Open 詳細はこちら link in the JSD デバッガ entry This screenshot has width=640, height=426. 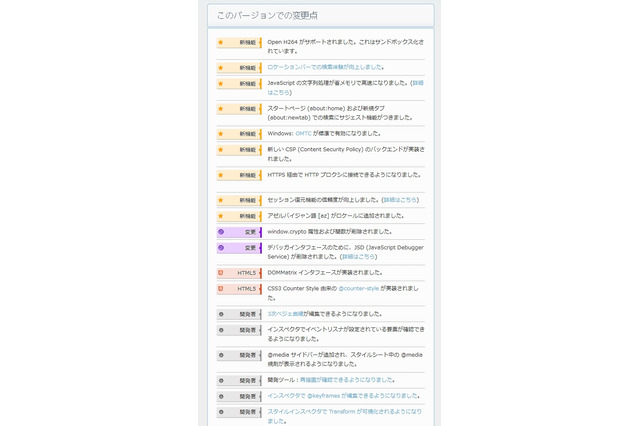tap(358, 257)
